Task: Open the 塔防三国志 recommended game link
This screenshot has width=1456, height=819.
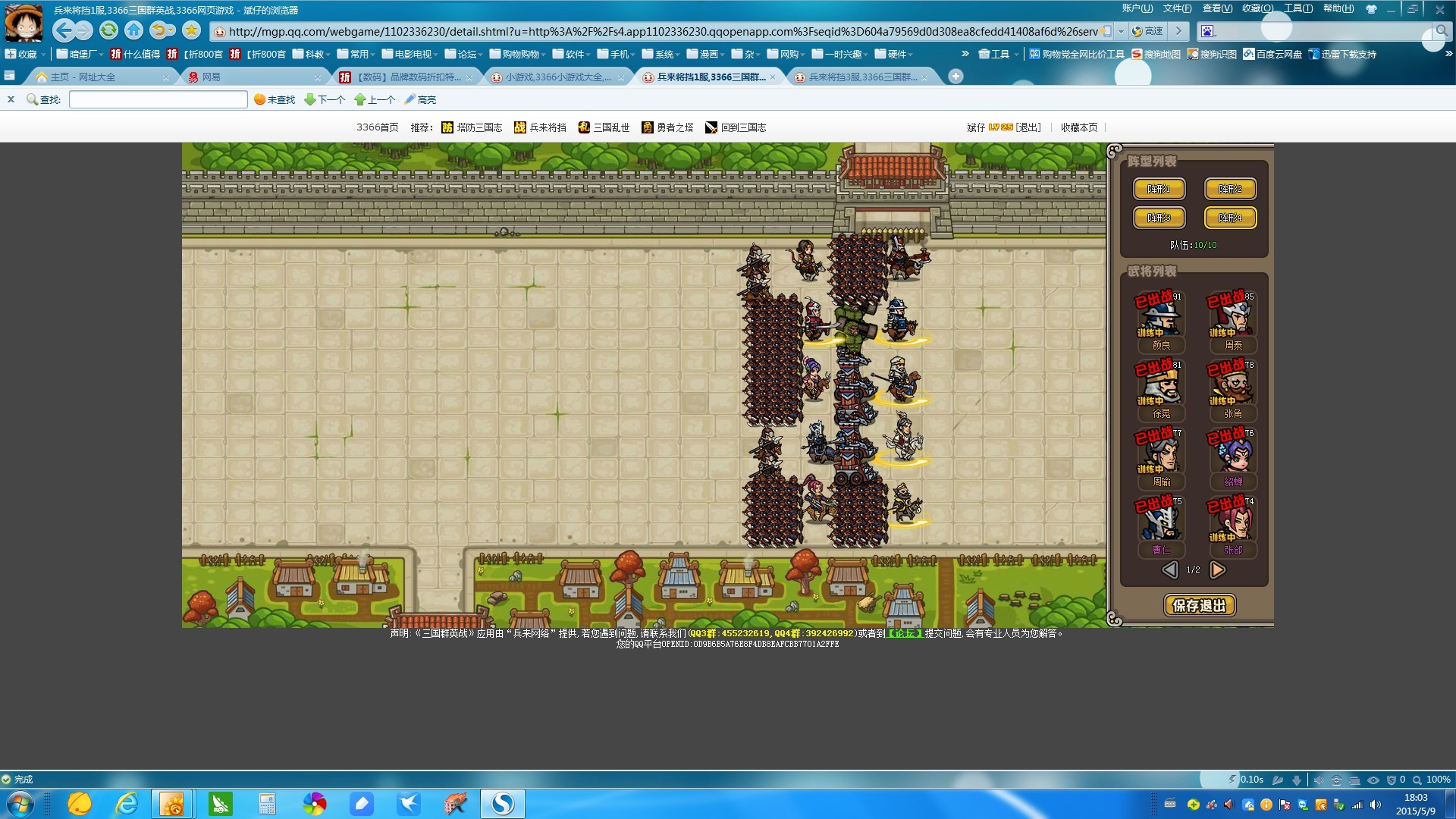Action: [x=472, y=127]
